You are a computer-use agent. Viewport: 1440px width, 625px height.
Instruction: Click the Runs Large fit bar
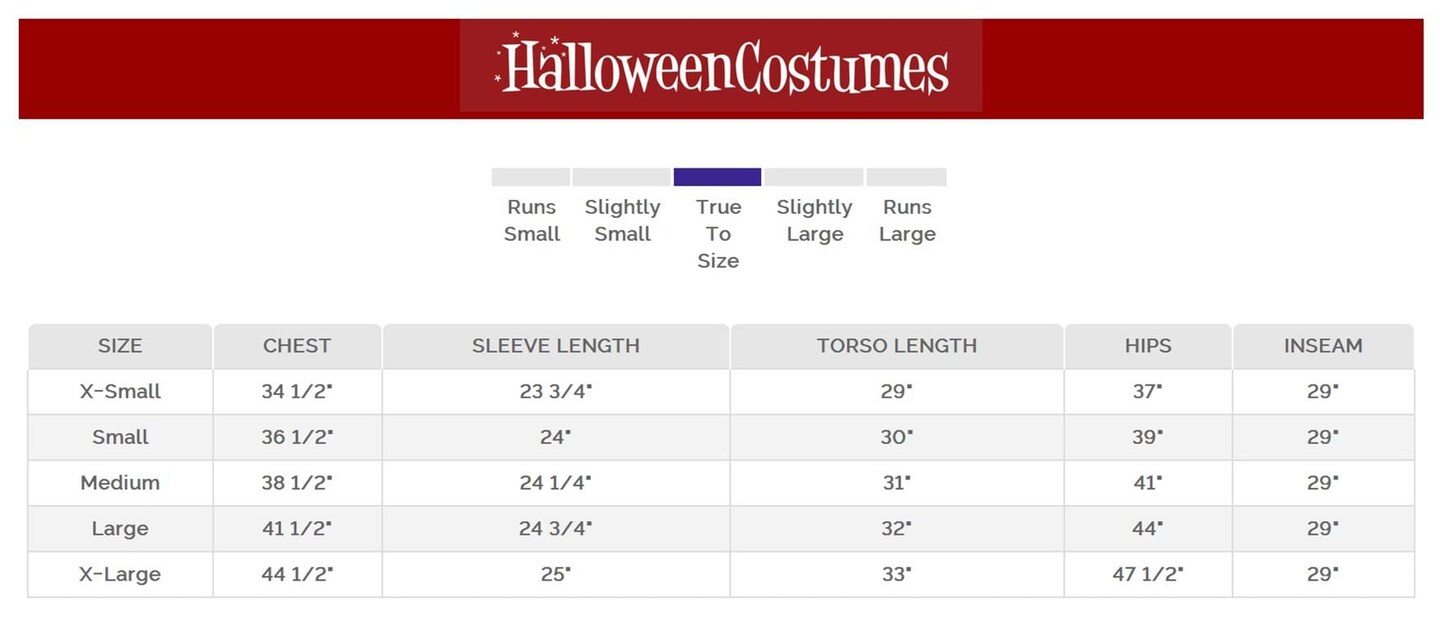(906, 177)
